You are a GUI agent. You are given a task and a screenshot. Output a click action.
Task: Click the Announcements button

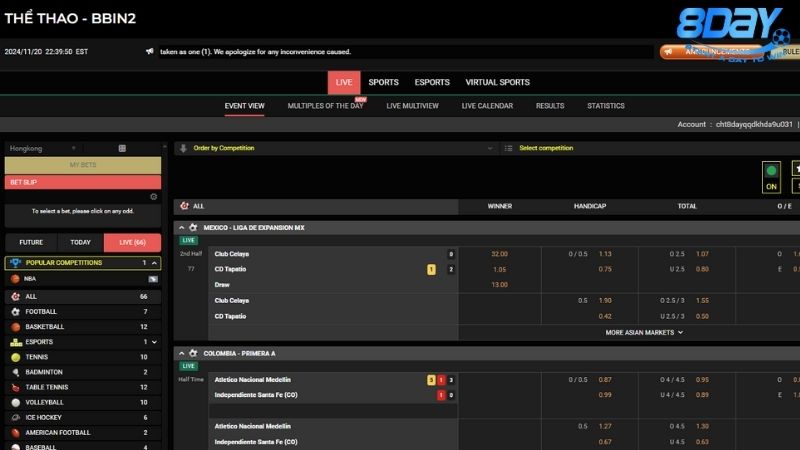point(713,52)
